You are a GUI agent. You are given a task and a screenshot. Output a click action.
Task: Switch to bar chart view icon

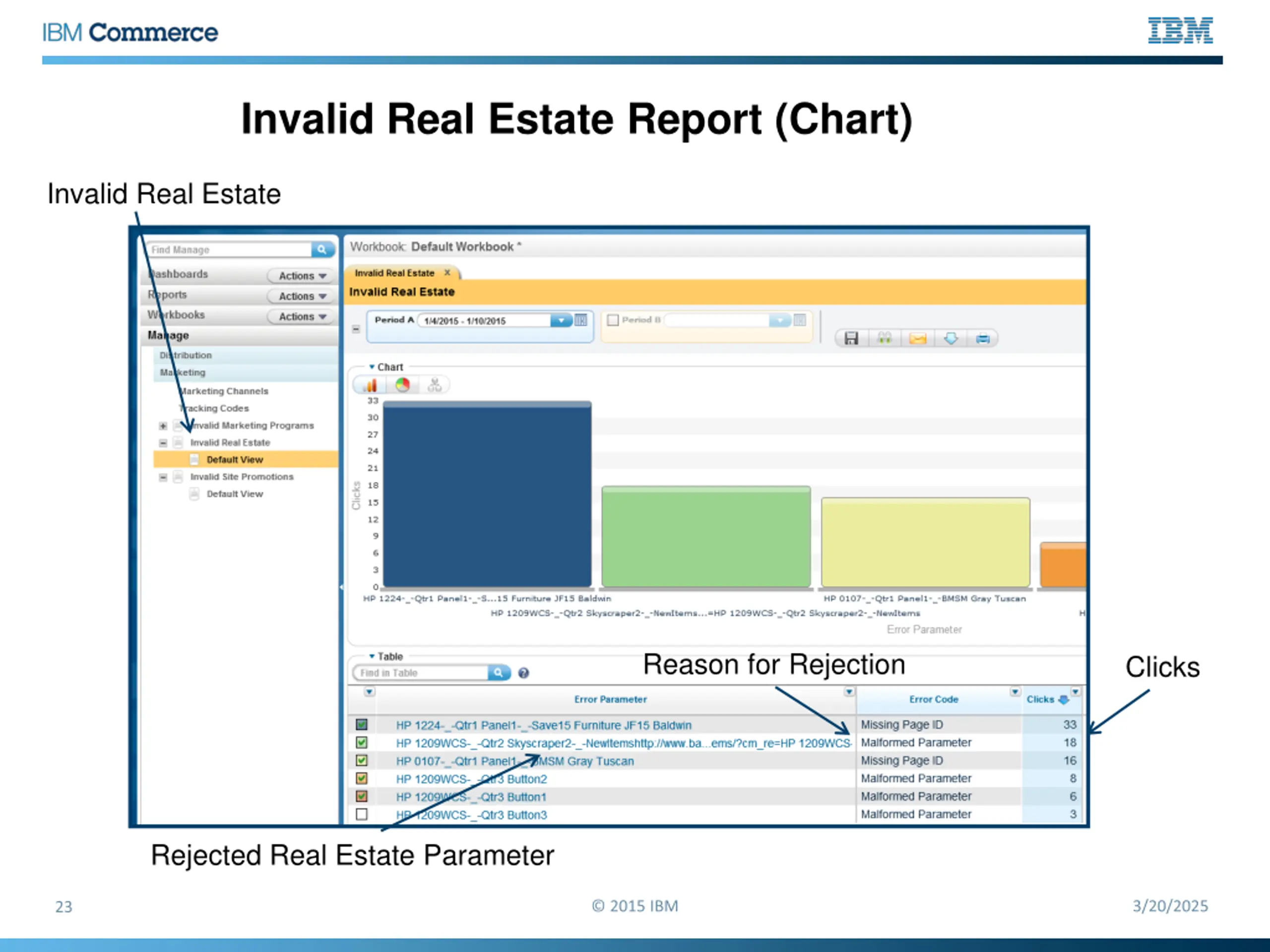pos(369,385)
